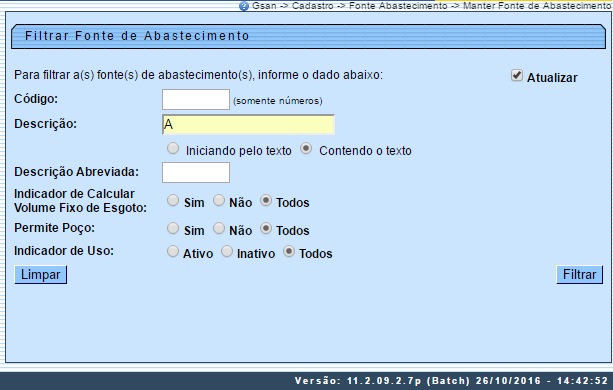The width and height of the screenshot is (613, 390).
Task: Click the Descrição text field
Action: click(248, 125)
